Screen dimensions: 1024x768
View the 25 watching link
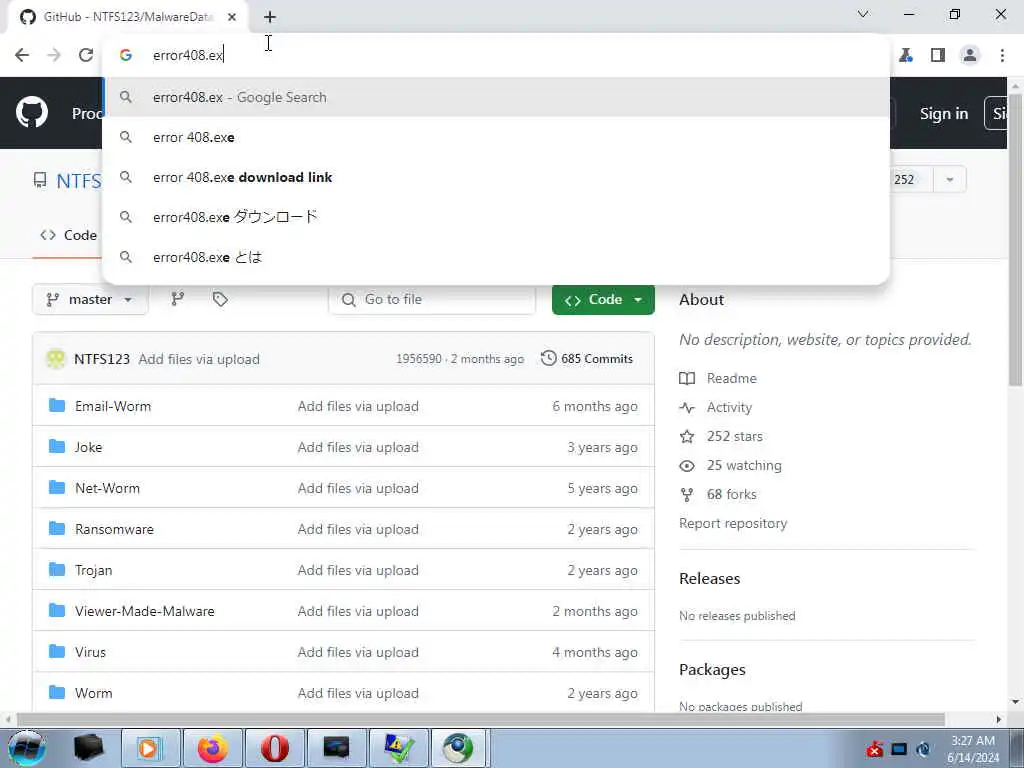744,466
